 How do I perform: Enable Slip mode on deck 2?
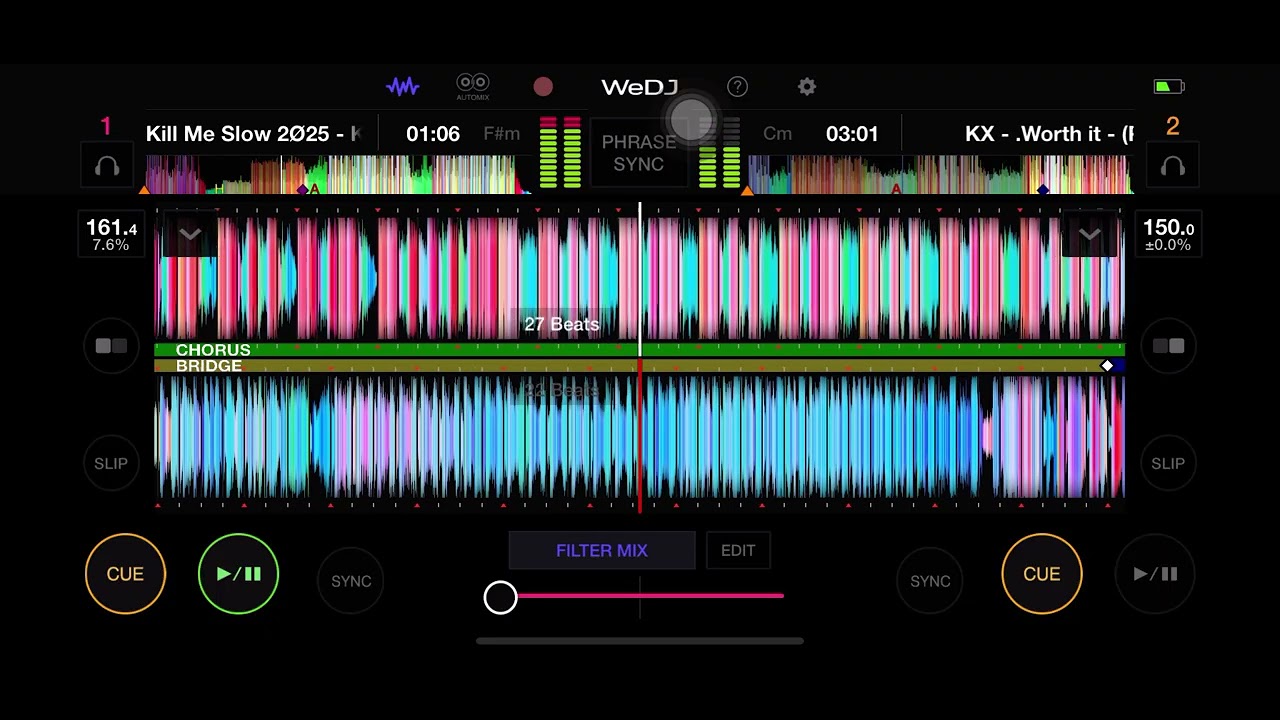pyautogui.click(x=1168, y=463)
